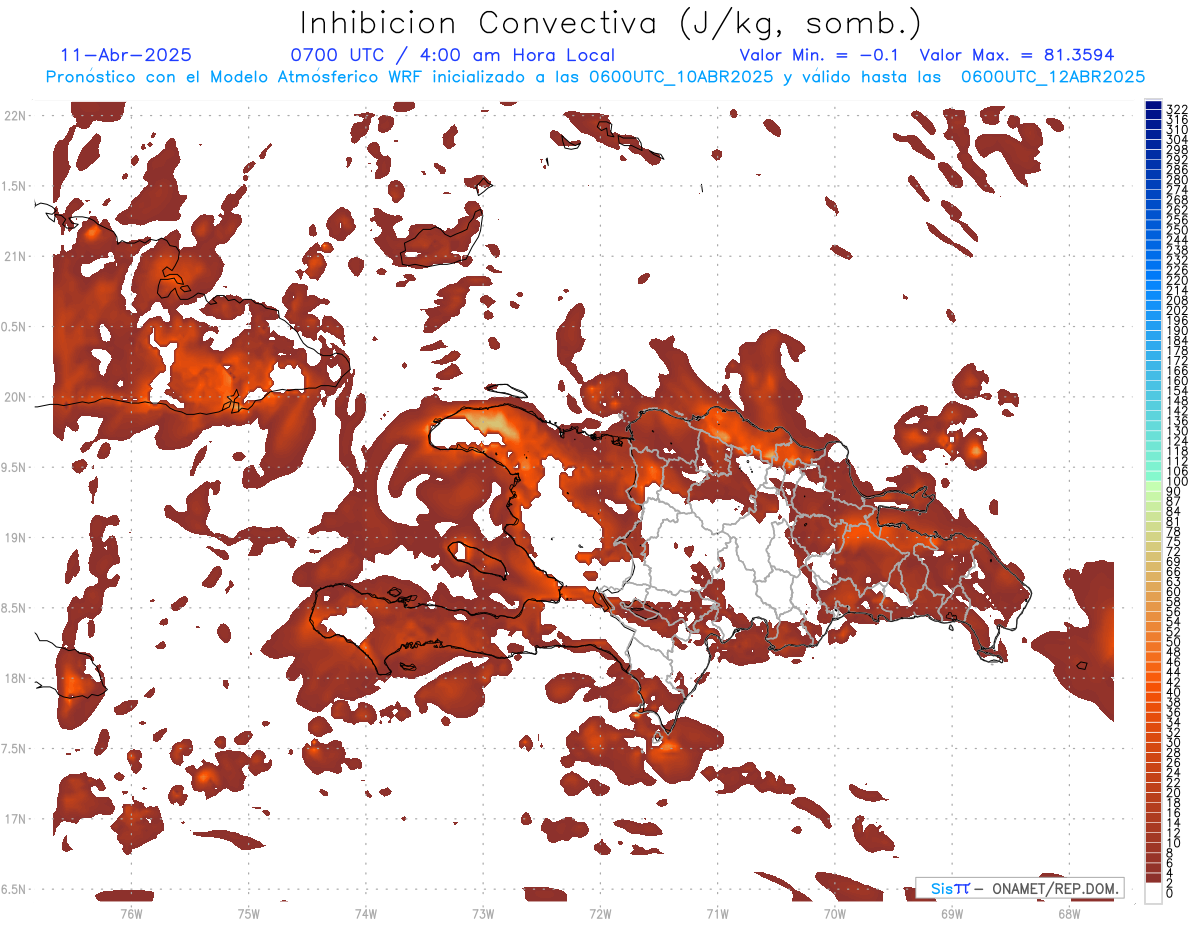Click the '60' value on the color scale
Screen dimensions: 1200x927
(1174, 593)
